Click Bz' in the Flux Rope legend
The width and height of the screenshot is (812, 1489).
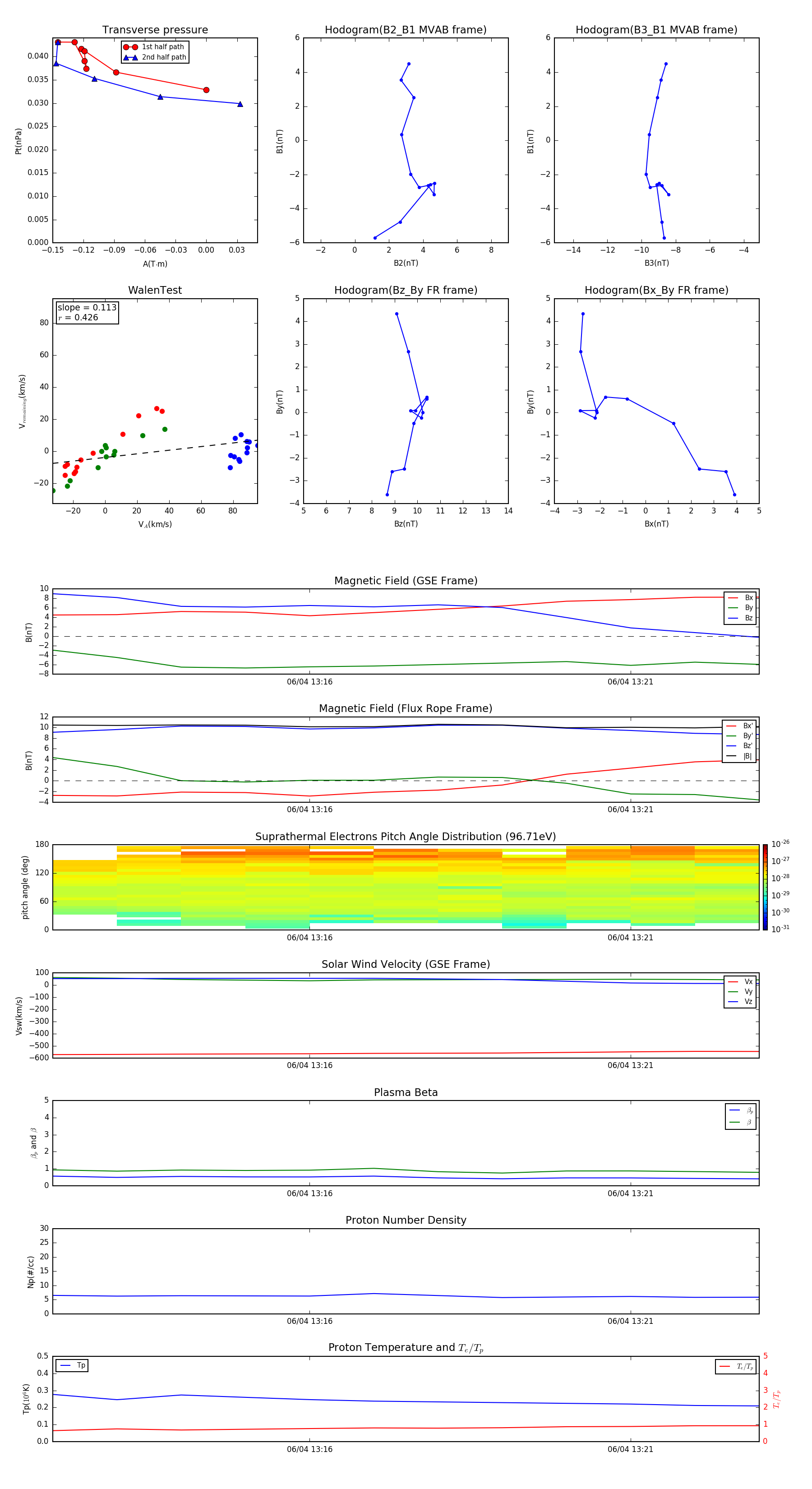(740, 746)
